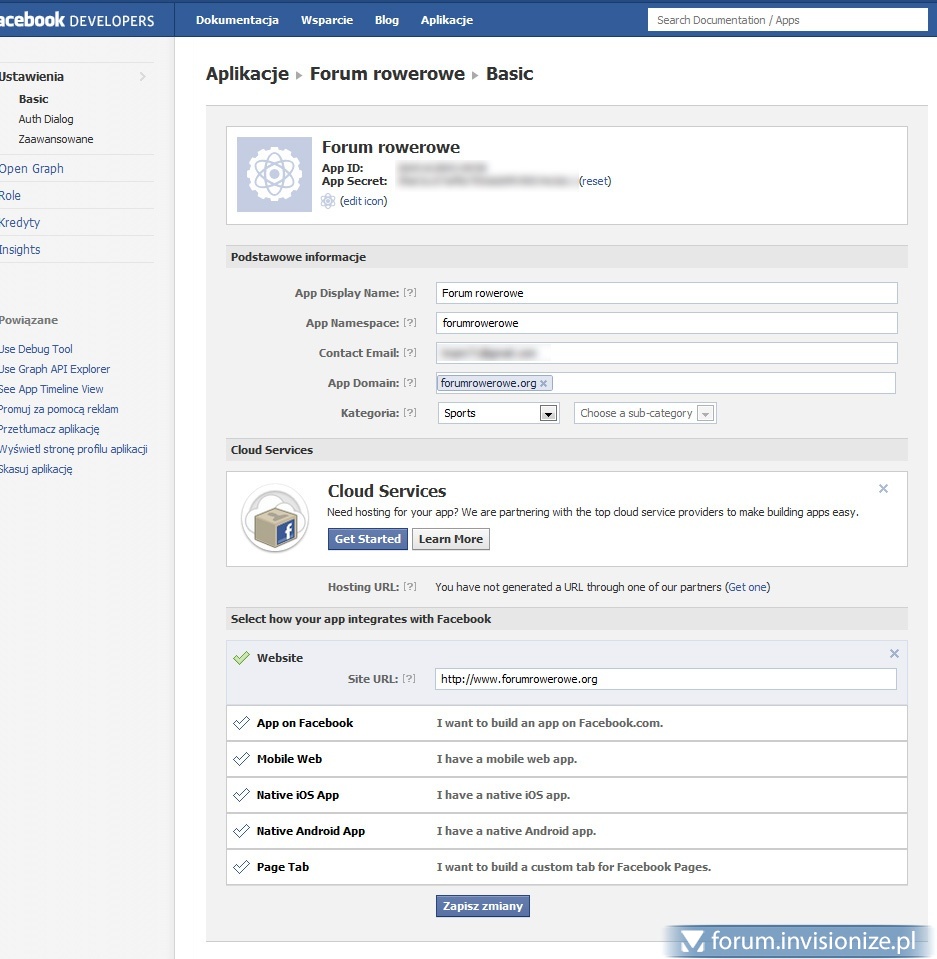
Task: Click help [?] next to App Namespace
Action: click(409, 323)
